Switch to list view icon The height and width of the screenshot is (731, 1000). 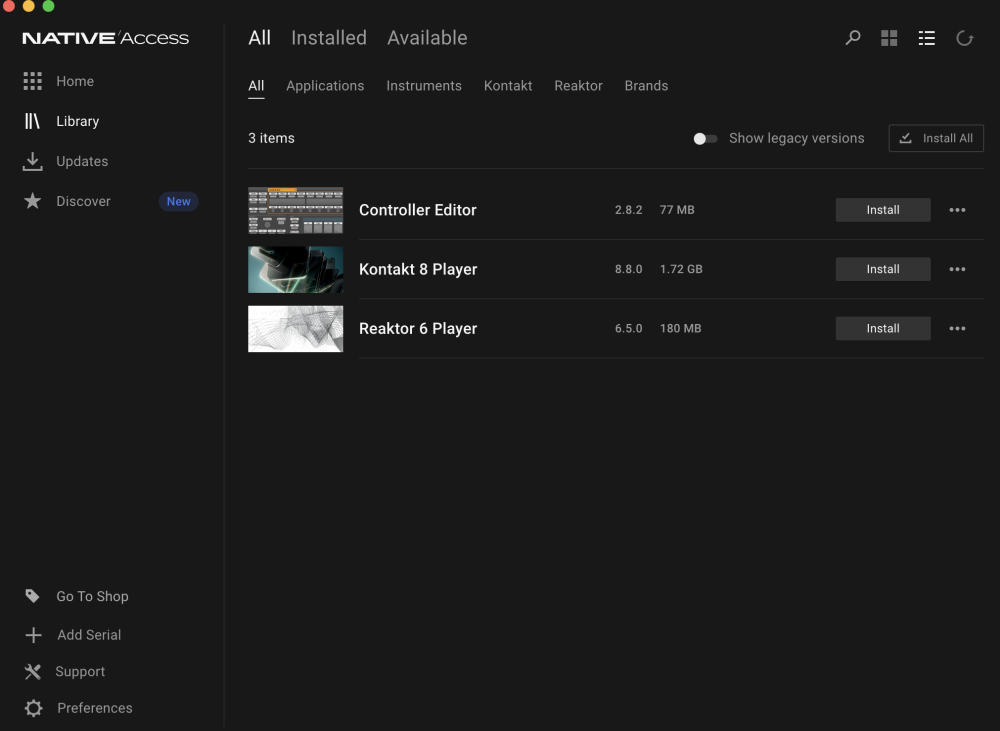click(x=927, y=38)
